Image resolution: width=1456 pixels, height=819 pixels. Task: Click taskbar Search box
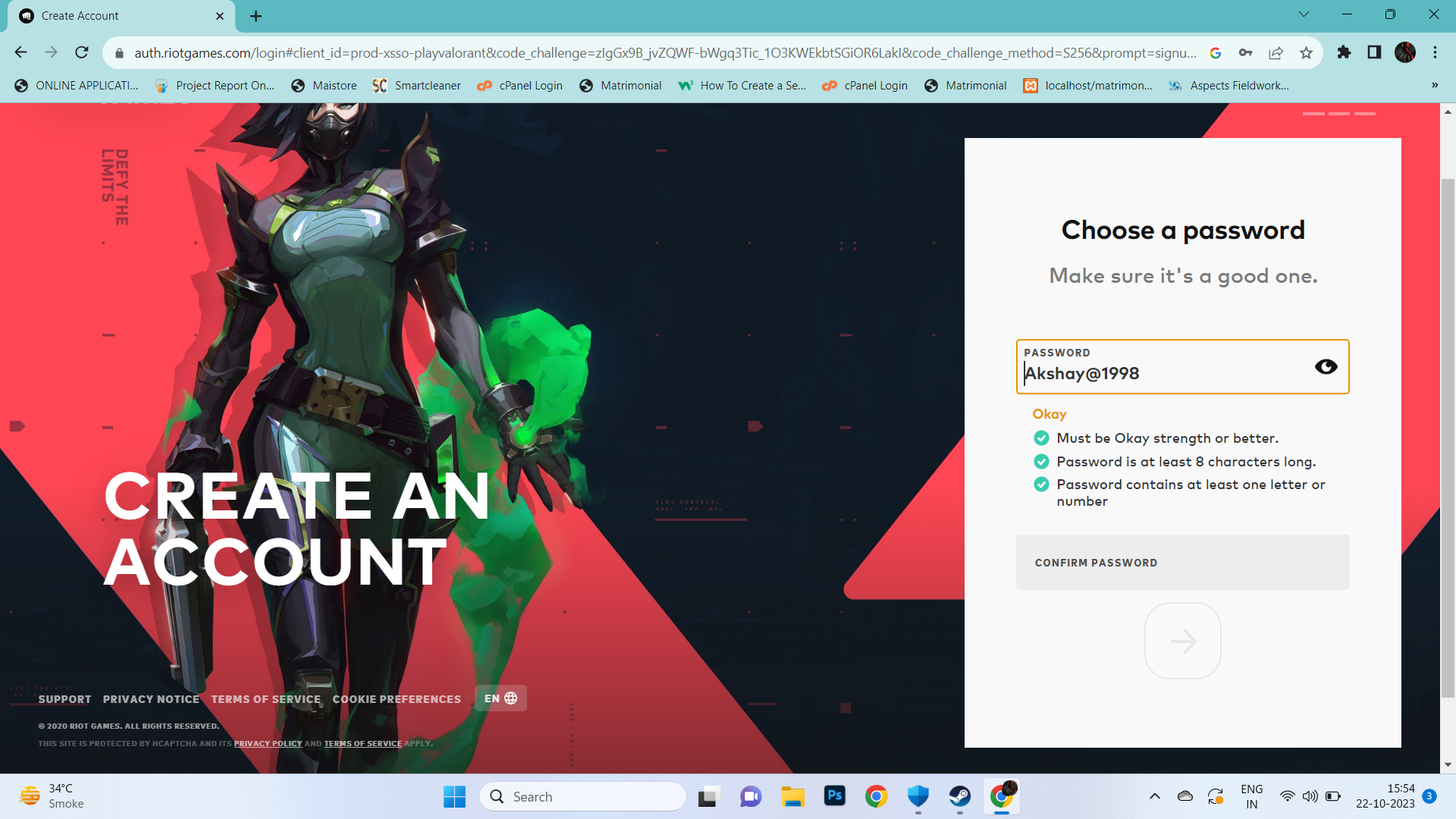[x=582, y=797]
